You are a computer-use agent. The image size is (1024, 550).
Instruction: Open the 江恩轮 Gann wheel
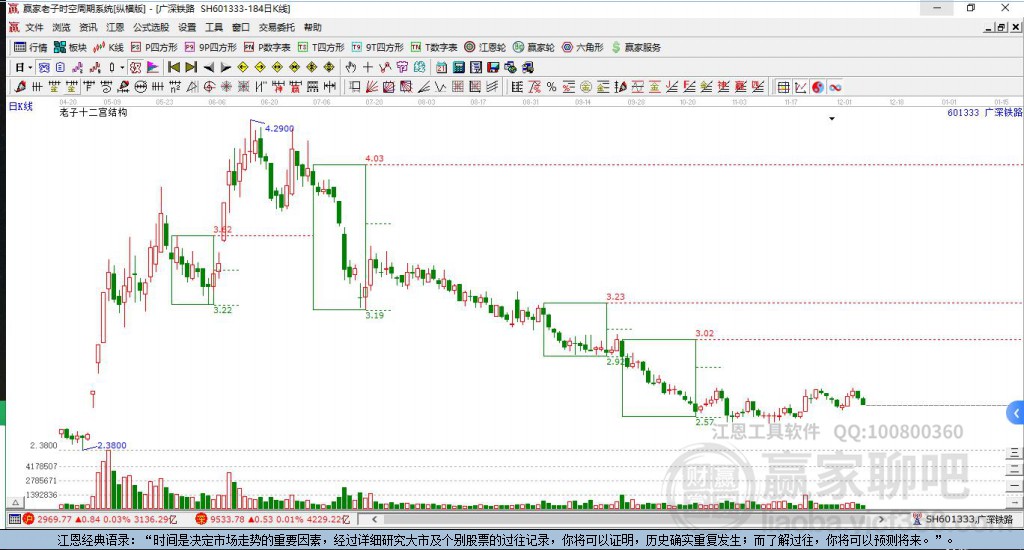click(x=485, y=47)
